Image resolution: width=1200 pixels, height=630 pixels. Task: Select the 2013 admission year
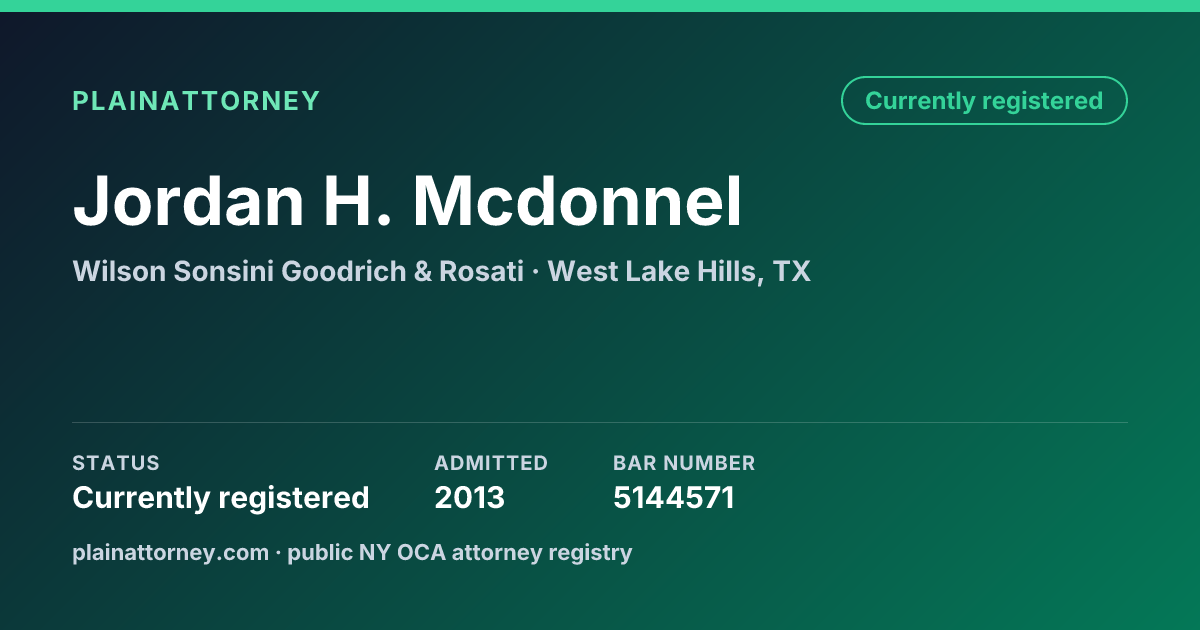(x=469, y=497)
